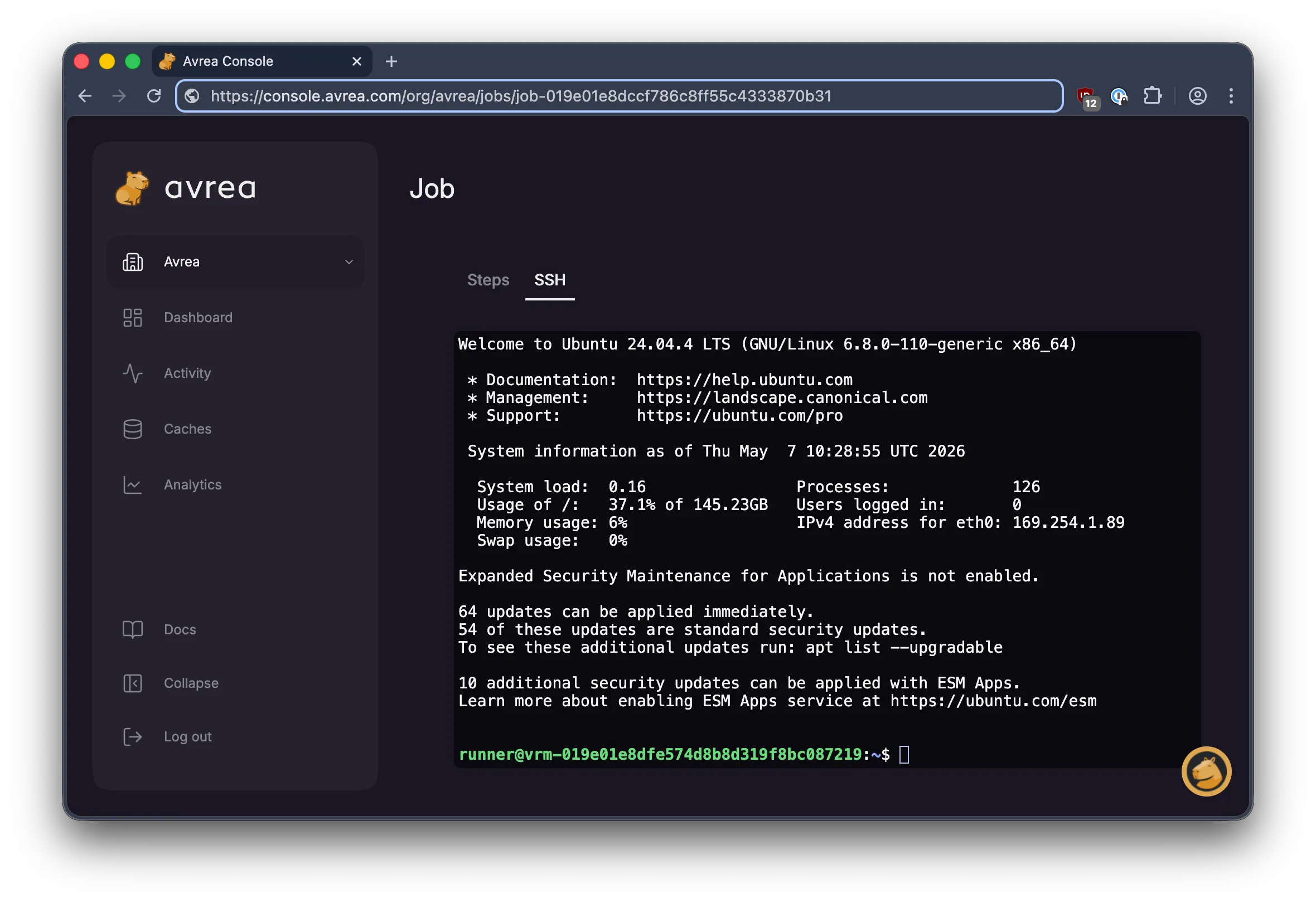Click the Processes value 126
The width and height of the screenshot is (1316, 903).
(1025, 487)
